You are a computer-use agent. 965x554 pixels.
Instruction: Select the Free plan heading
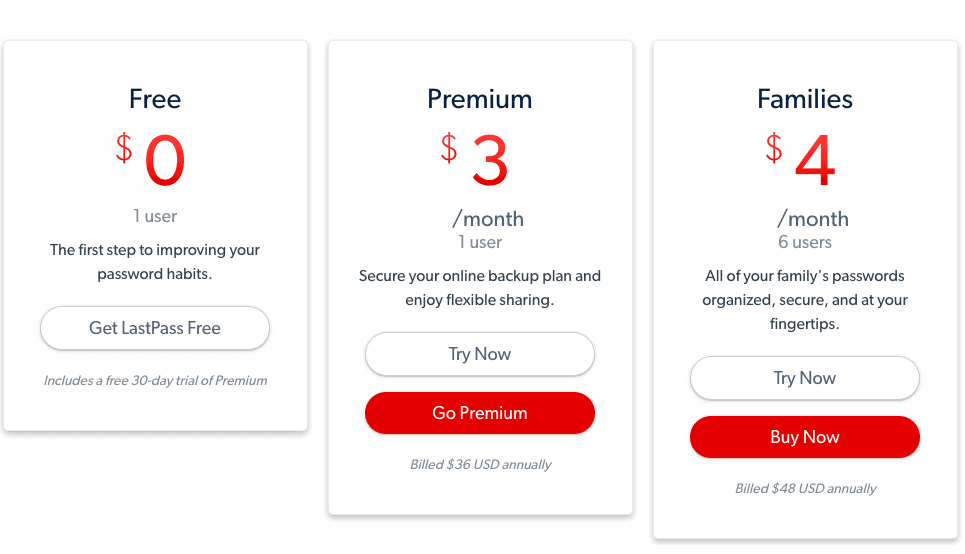[155, 99]
